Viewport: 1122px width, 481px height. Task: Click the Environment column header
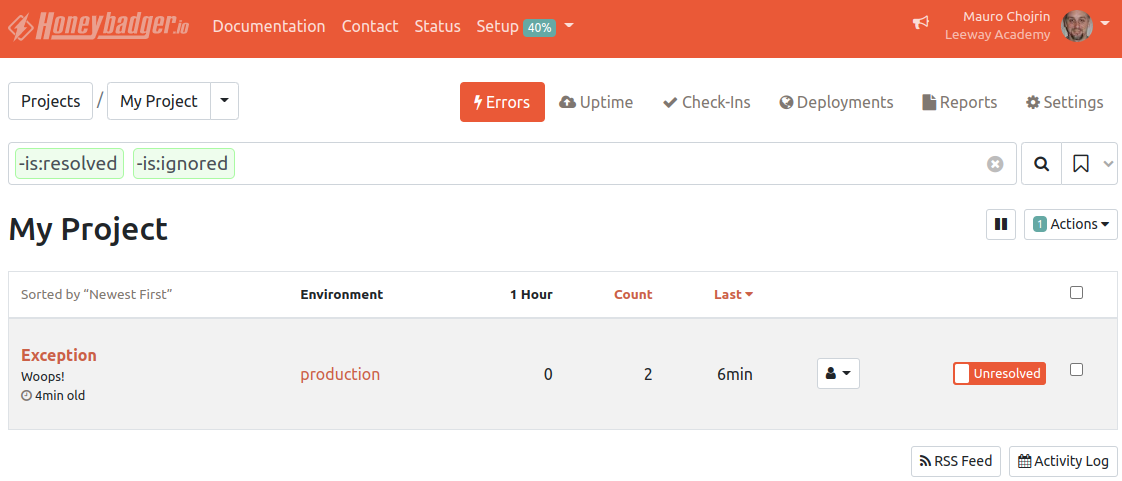(341, 294)
